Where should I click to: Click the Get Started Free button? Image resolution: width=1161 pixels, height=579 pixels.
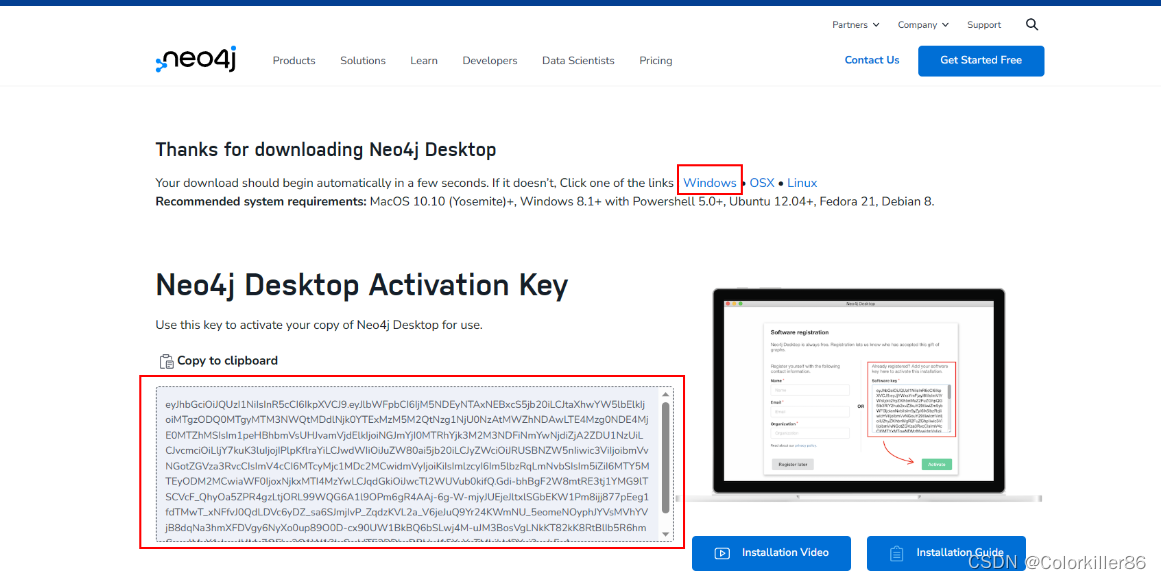[x=981, y=61]
